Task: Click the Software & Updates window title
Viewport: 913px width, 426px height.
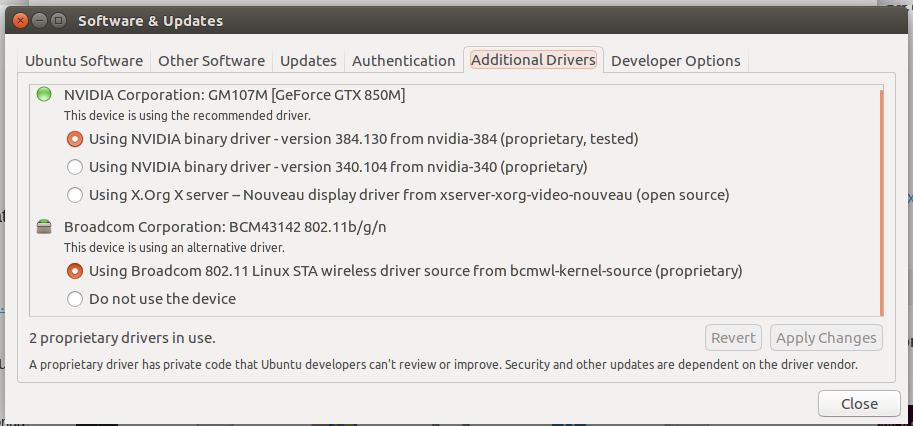Action: click(150, 21)
